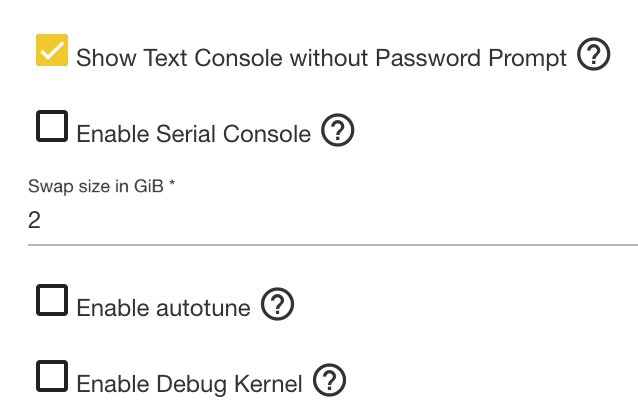The height and width of the screenshot is (418, 638).
Task: Tick the Enable Serial Console checkbox
Action: (x=52, y=126)
